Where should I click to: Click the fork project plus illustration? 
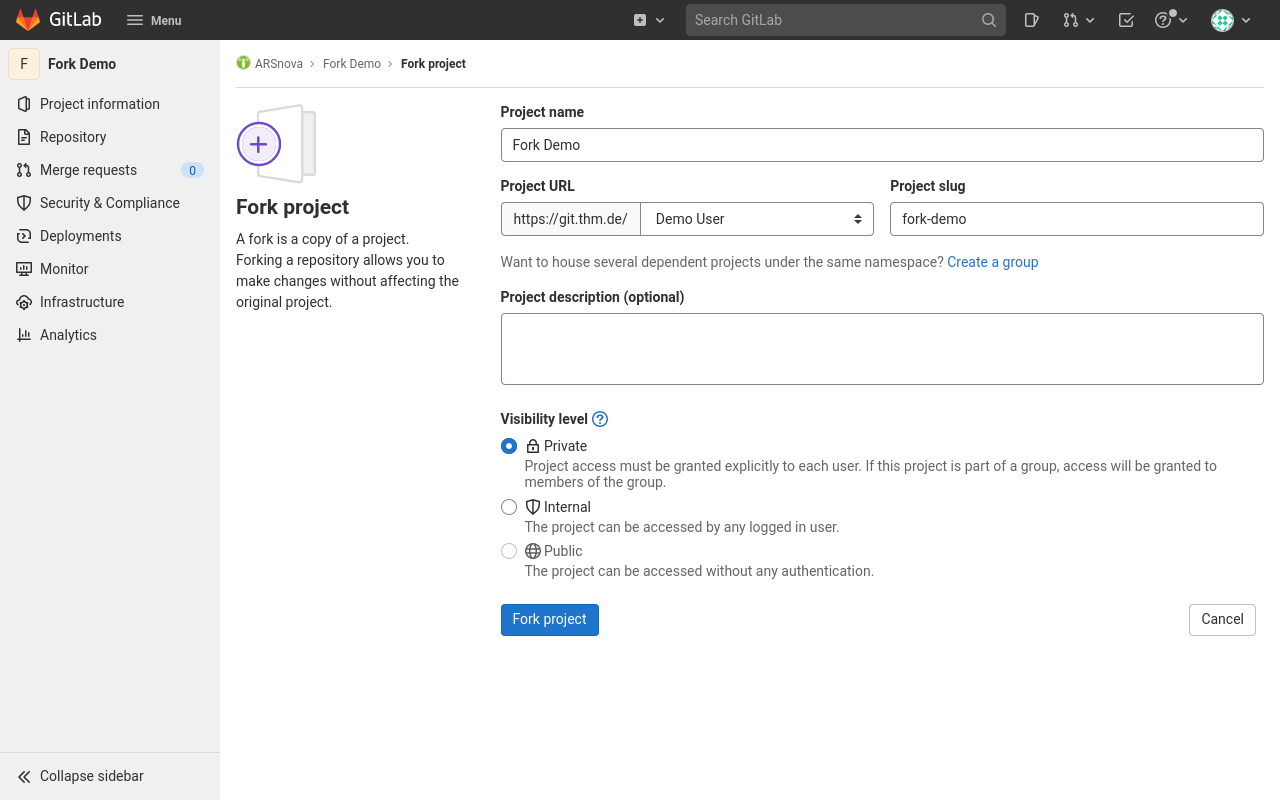pos(276,144)
